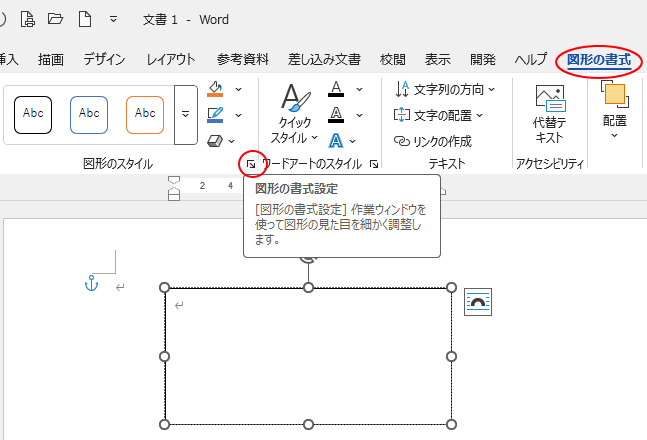Click the anchor icon in the margin
This screenshot has width=647, height=440.
91,283
